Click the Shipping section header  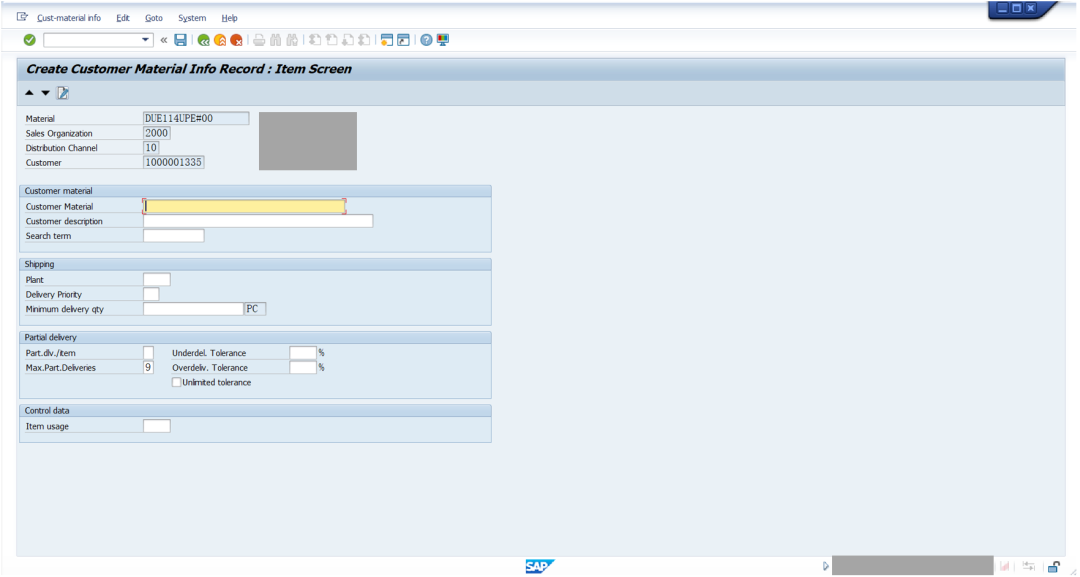coord(256,264)
